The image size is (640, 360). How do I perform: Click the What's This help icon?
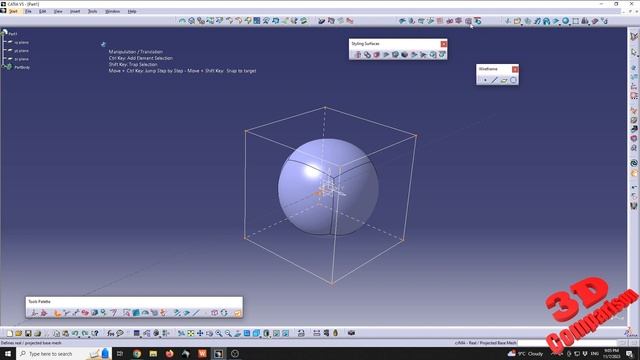click(x=95, y=333)
